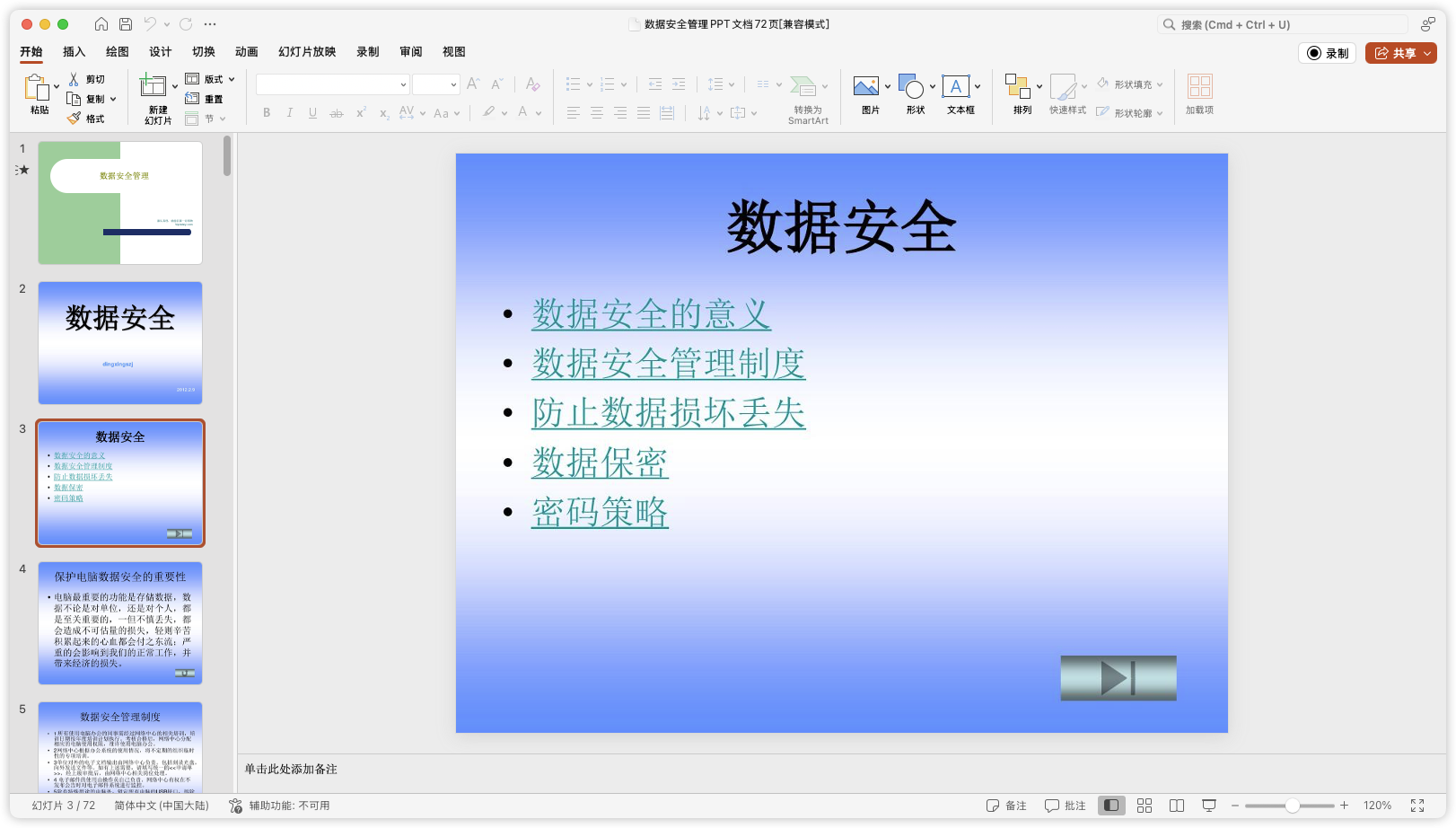Image resolution: width=1456 pixels, height=828 pixels.
Task: Open the 审阅 ribbon tab
Action: click(x=410, y=51)
